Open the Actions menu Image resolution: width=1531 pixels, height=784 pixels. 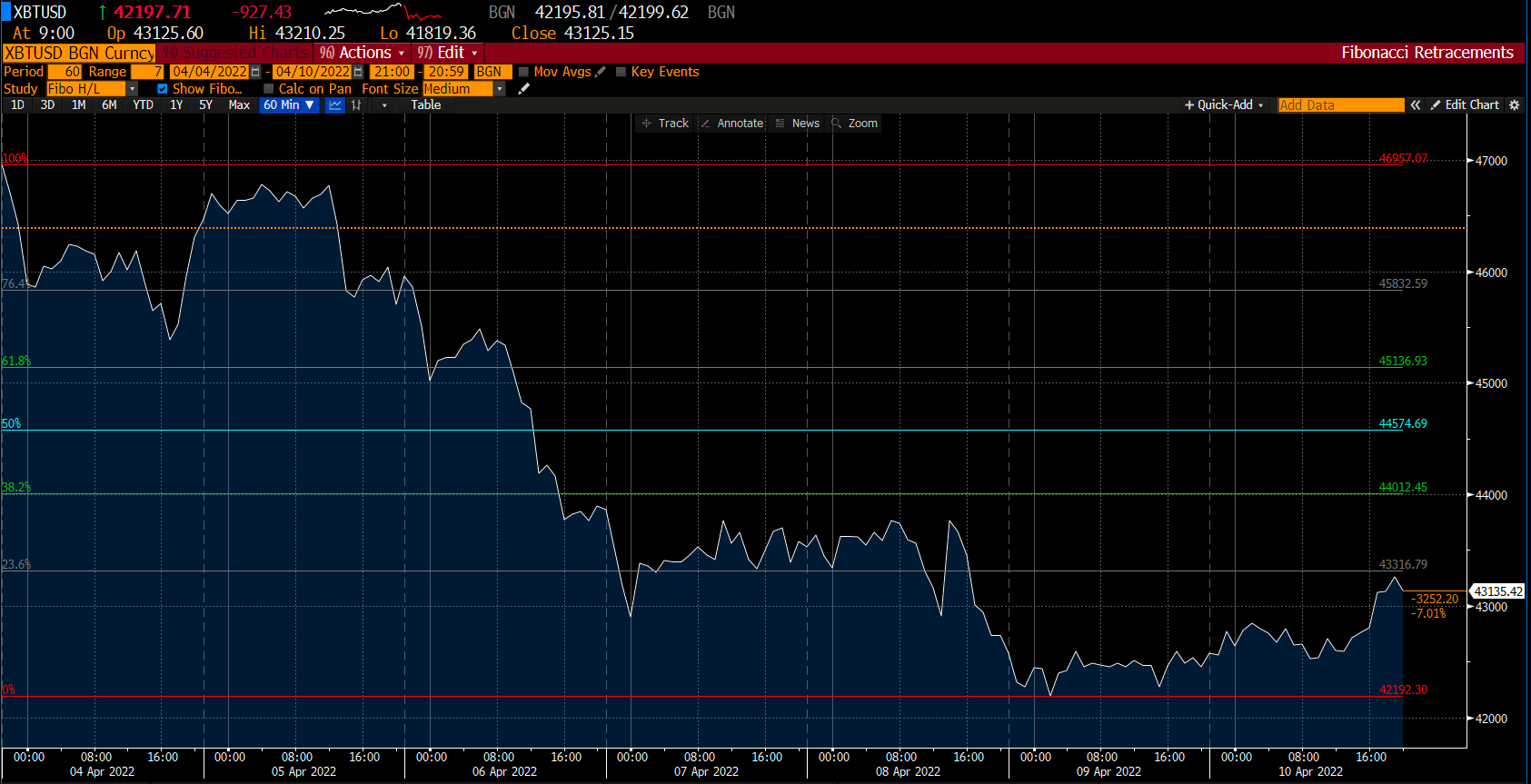point(362,53)
